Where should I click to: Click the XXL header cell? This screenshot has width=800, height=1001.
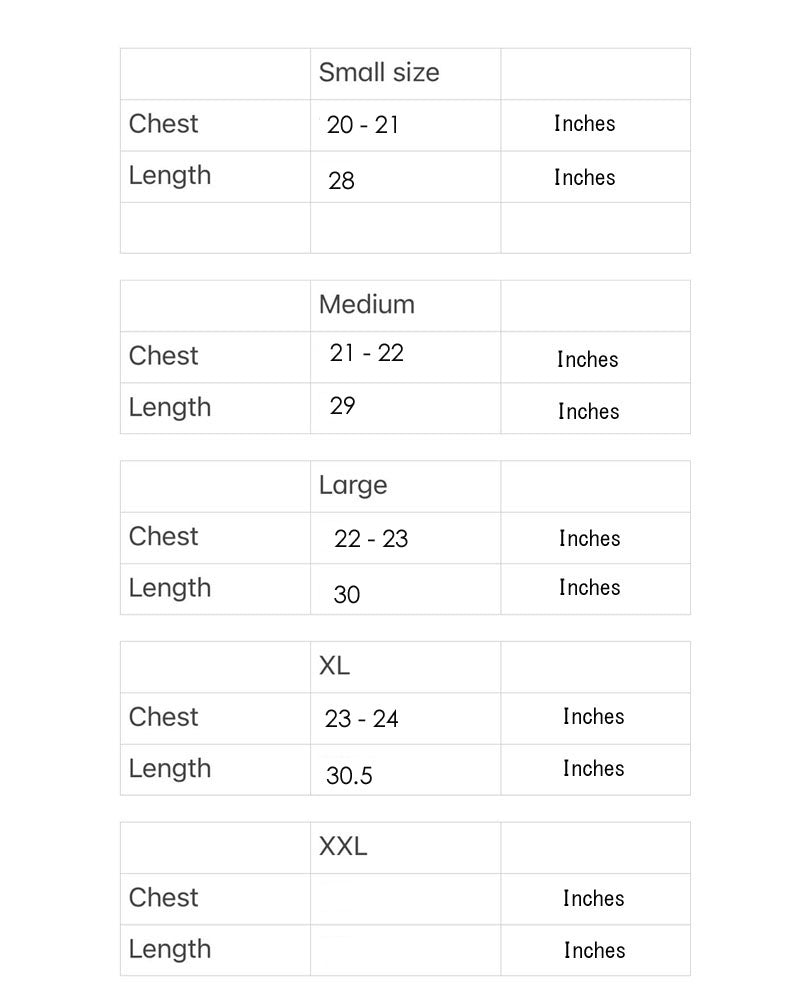click(x=343, y=847)
